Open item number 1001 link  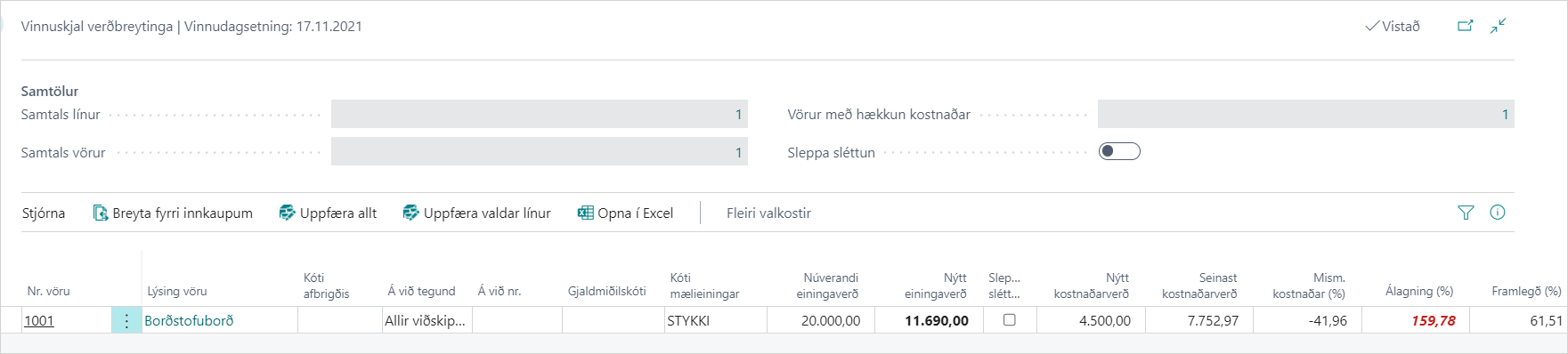tap(39, 321)
